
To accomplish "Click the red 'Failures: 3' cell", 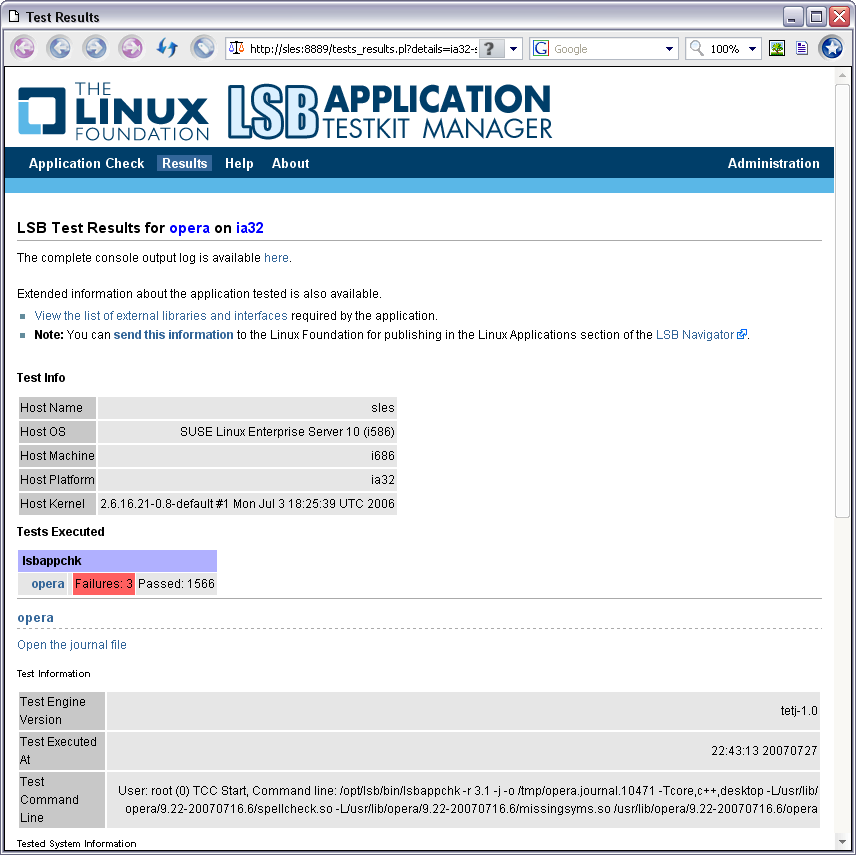I will (104, 584).
